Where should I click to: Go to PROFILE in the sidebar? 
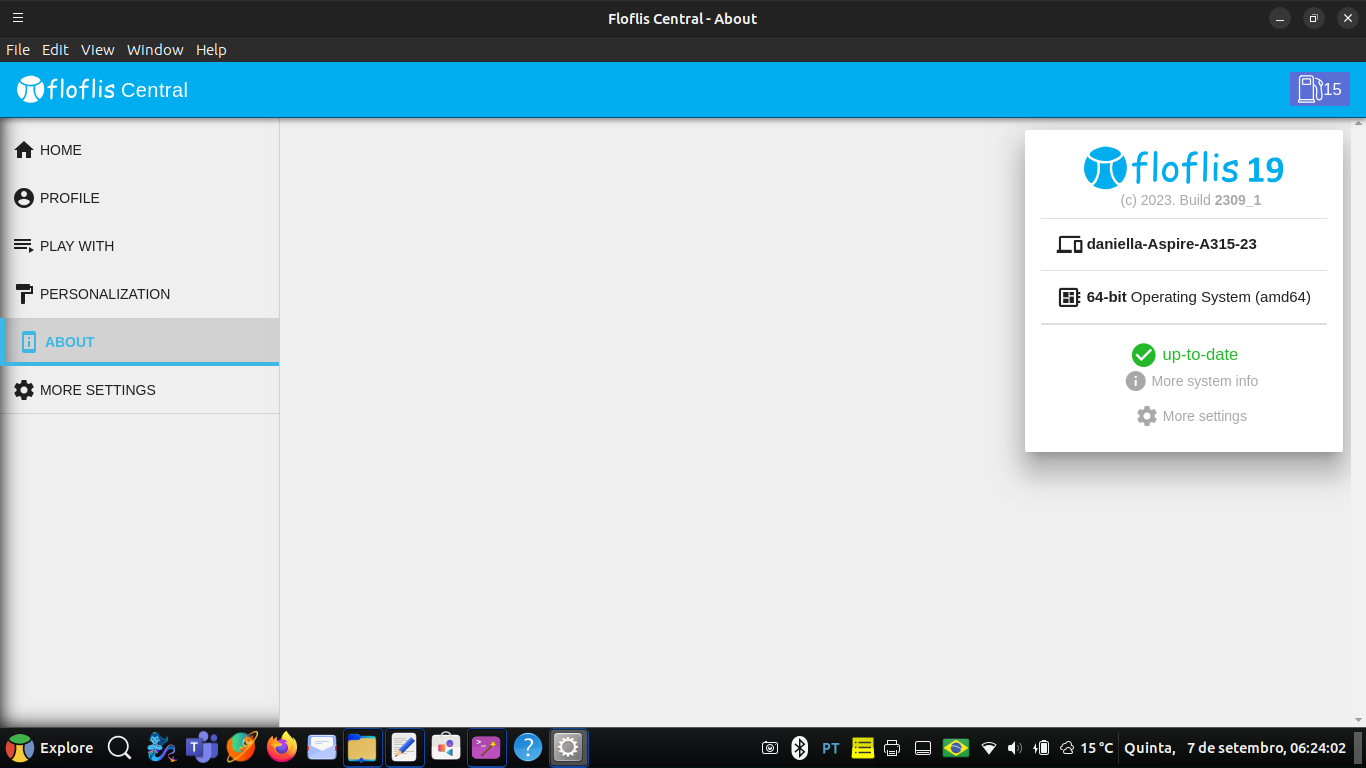(140, 198)
